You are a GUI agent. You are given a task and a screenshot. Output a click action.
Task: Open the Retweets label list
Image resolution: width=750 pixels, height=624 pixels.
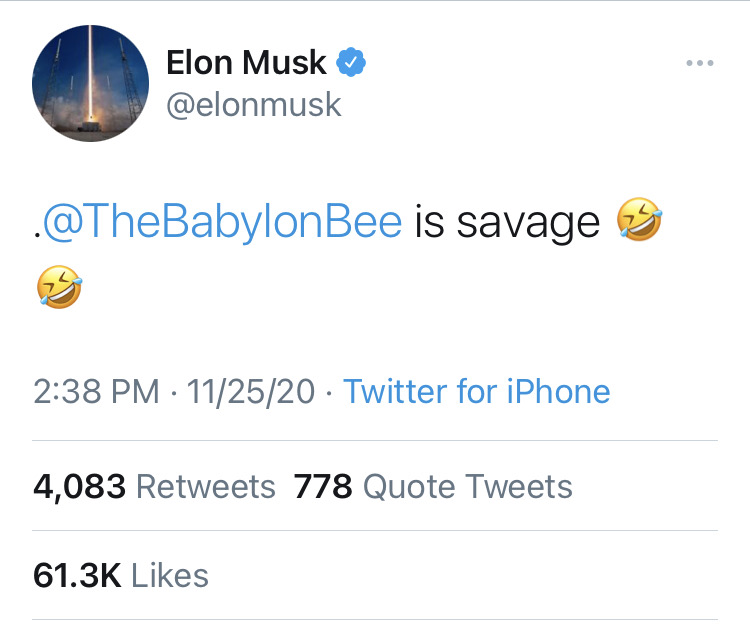205,487
